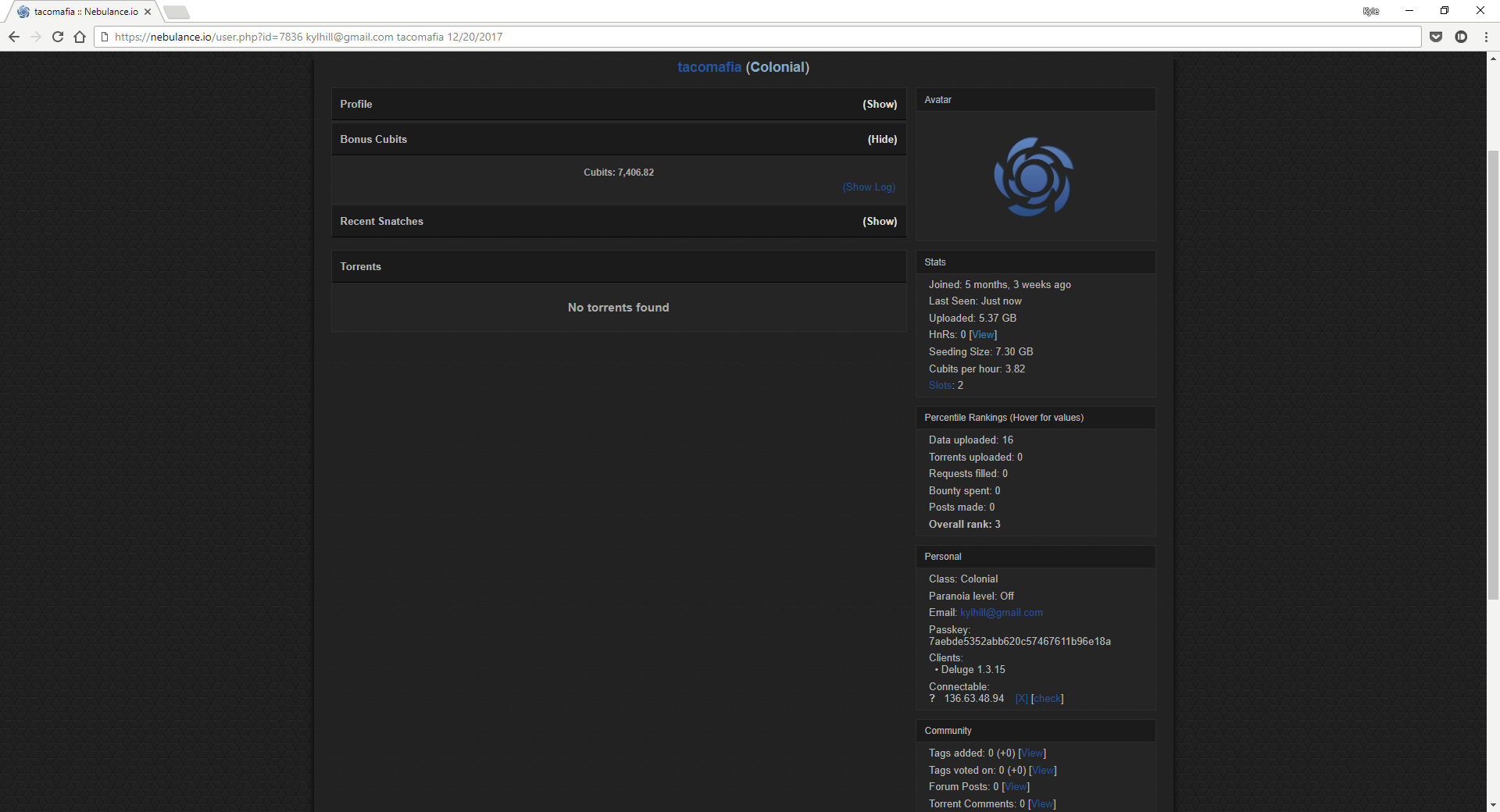1500x812 pixels.
Task: Open the Chrome menu (three dots)
Action: click(1486, 37)
